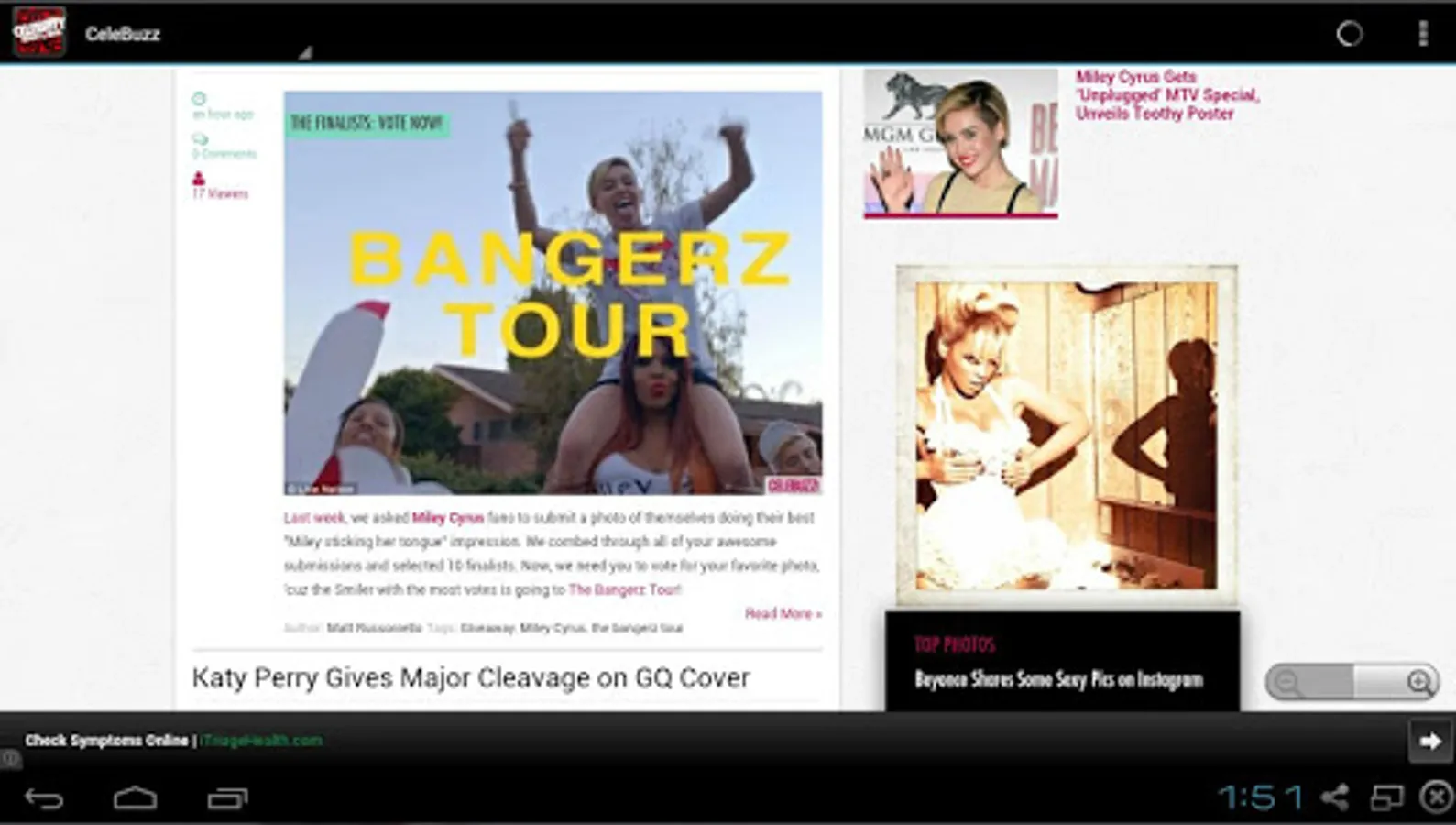1456x825 pixels.
Task: Open the Beyonce Instagram photo
Action: click(1067, 435)
